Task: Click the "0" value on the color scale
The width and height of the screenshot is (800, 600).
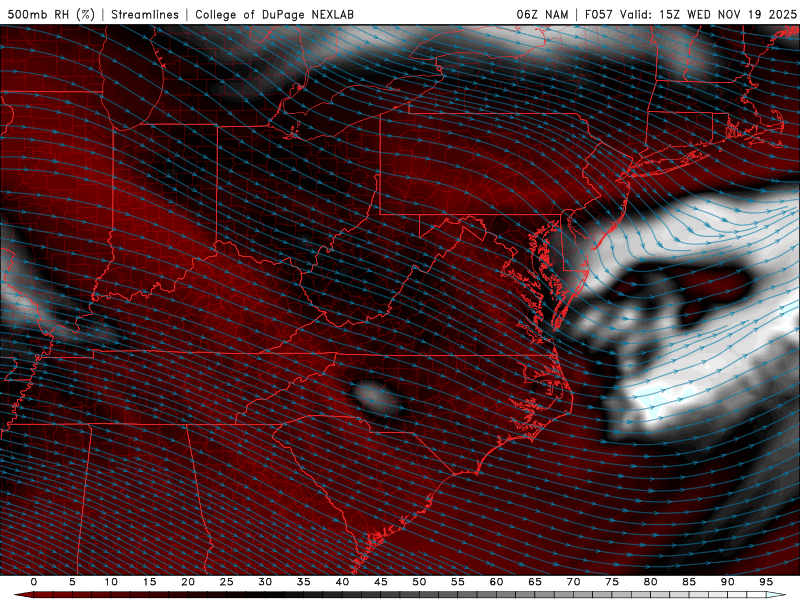Action: [34, 582]
